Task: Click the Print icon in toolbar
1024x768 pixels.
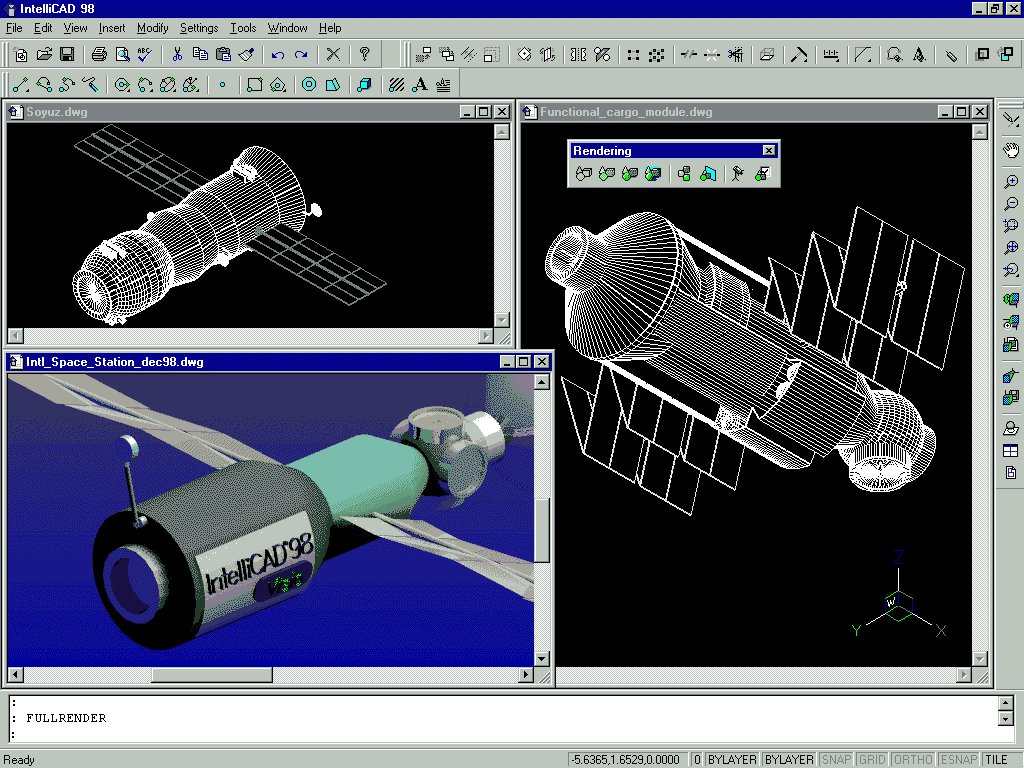Action: point(99,55)
